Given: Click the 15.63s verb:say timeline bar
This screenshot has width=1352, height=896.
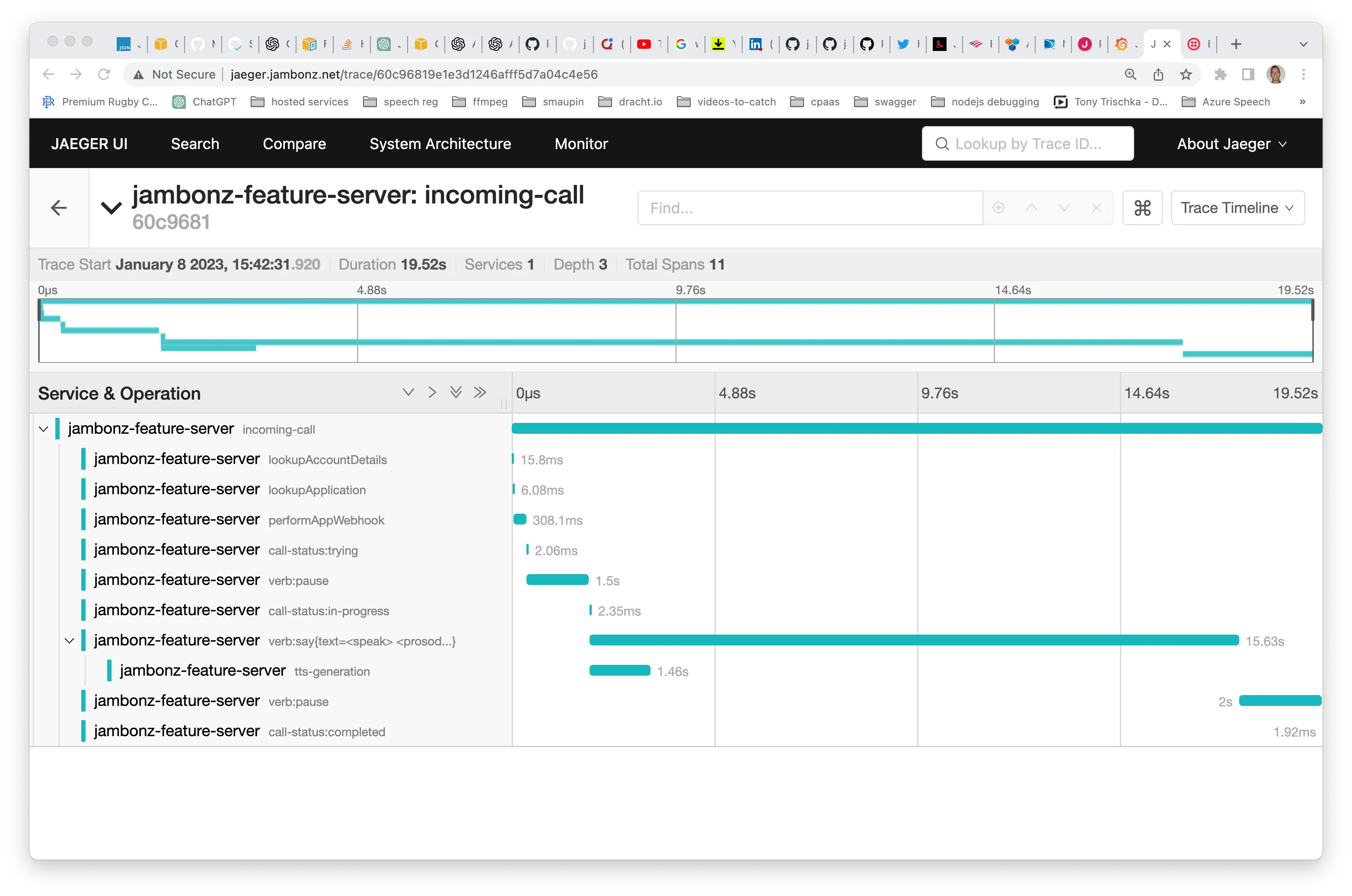Looking at the screenshot, I should tap(914, 641).
